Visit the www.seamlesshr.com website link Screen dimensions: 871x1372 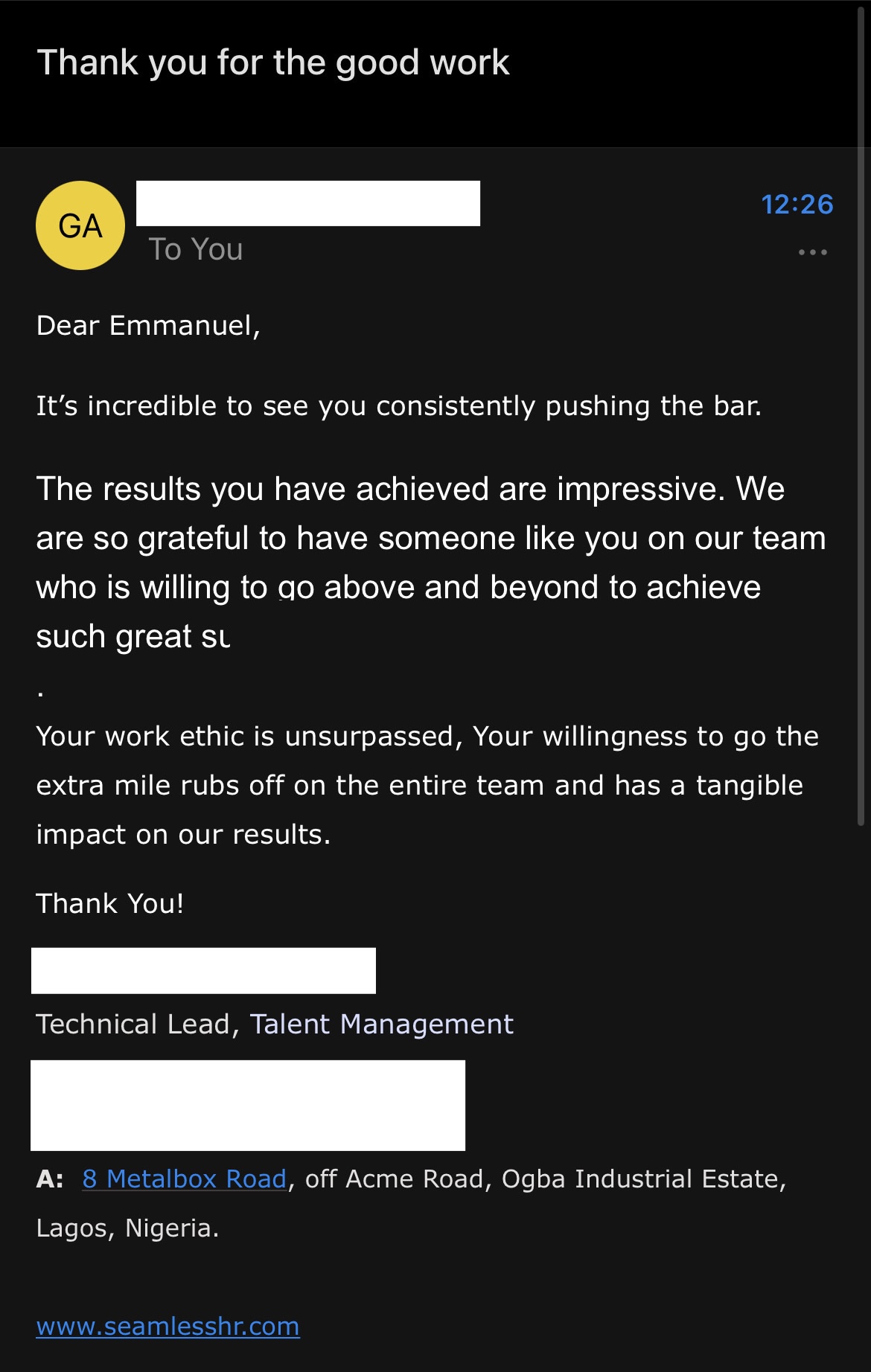[x=167, y=1327]
